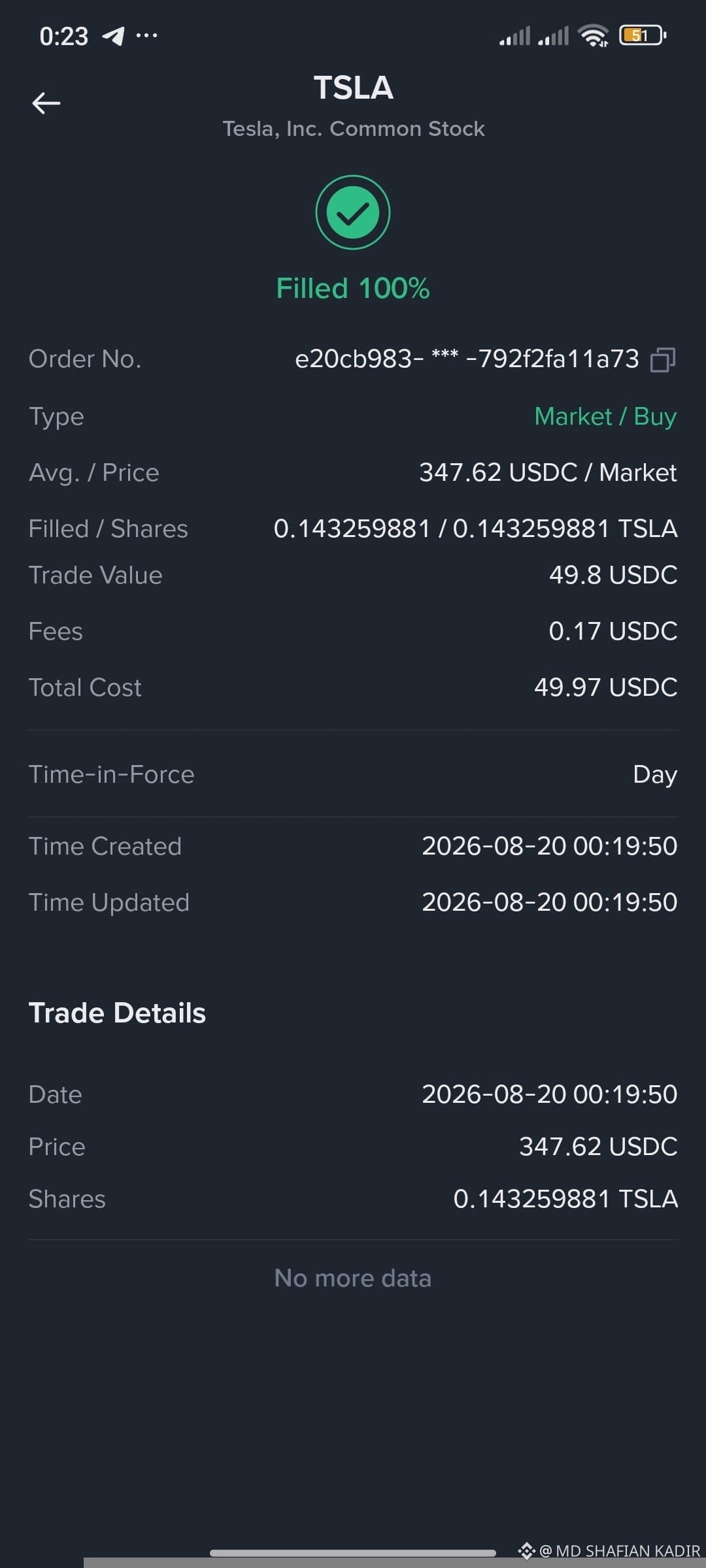This screenshot has width=706, height=1568.
Task: Tap the Wi-Fi status icon
Action: [594, 35]
